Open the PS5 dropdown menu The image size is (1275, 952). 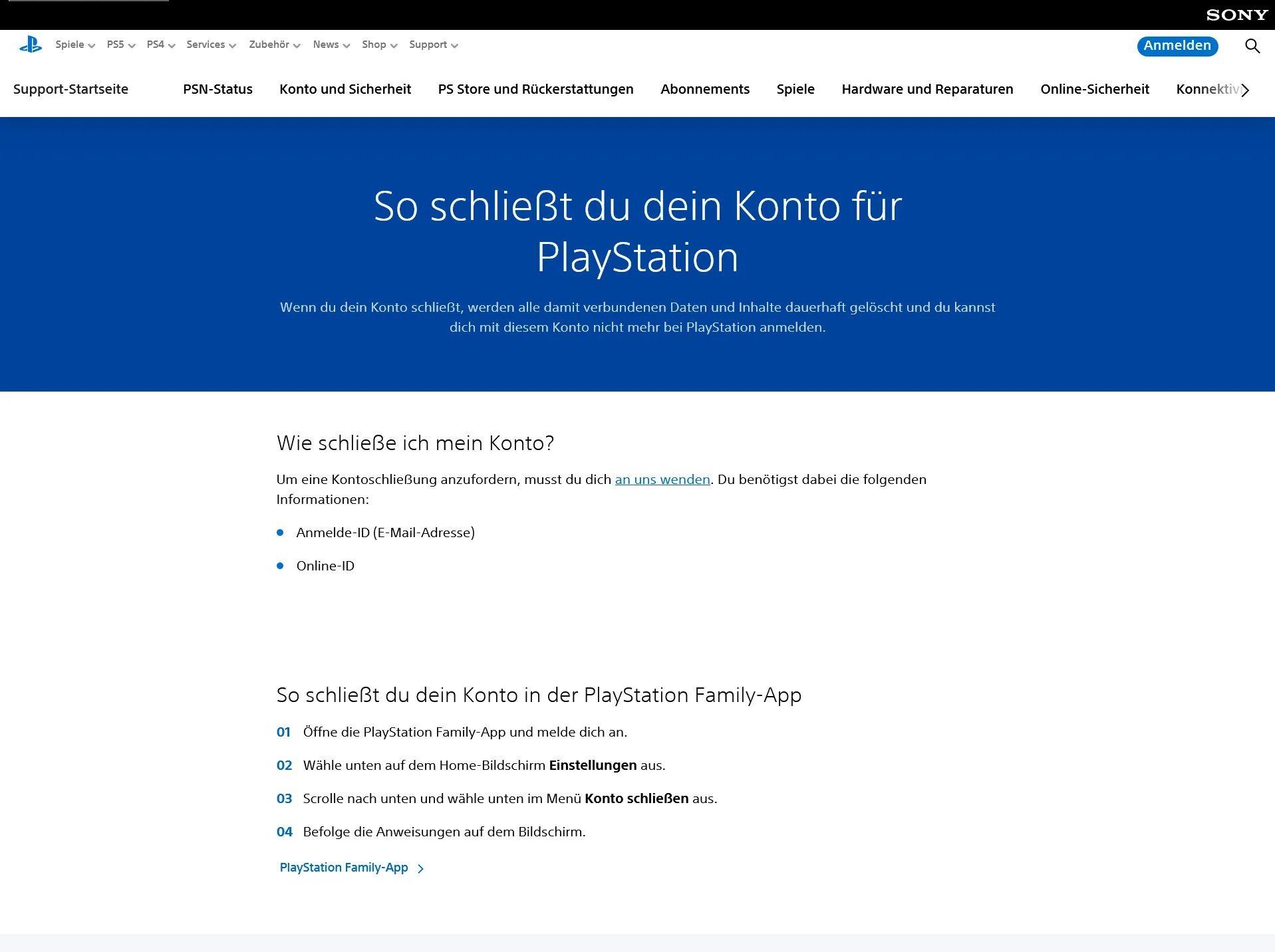[120, 45]
